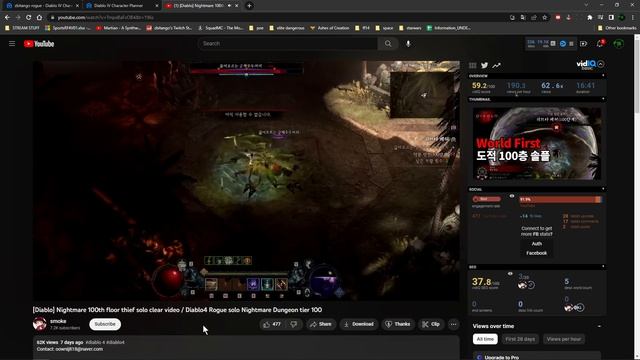Like the video with thumbs up
This screenshot has width=640, height=360.
click(272, 324)
